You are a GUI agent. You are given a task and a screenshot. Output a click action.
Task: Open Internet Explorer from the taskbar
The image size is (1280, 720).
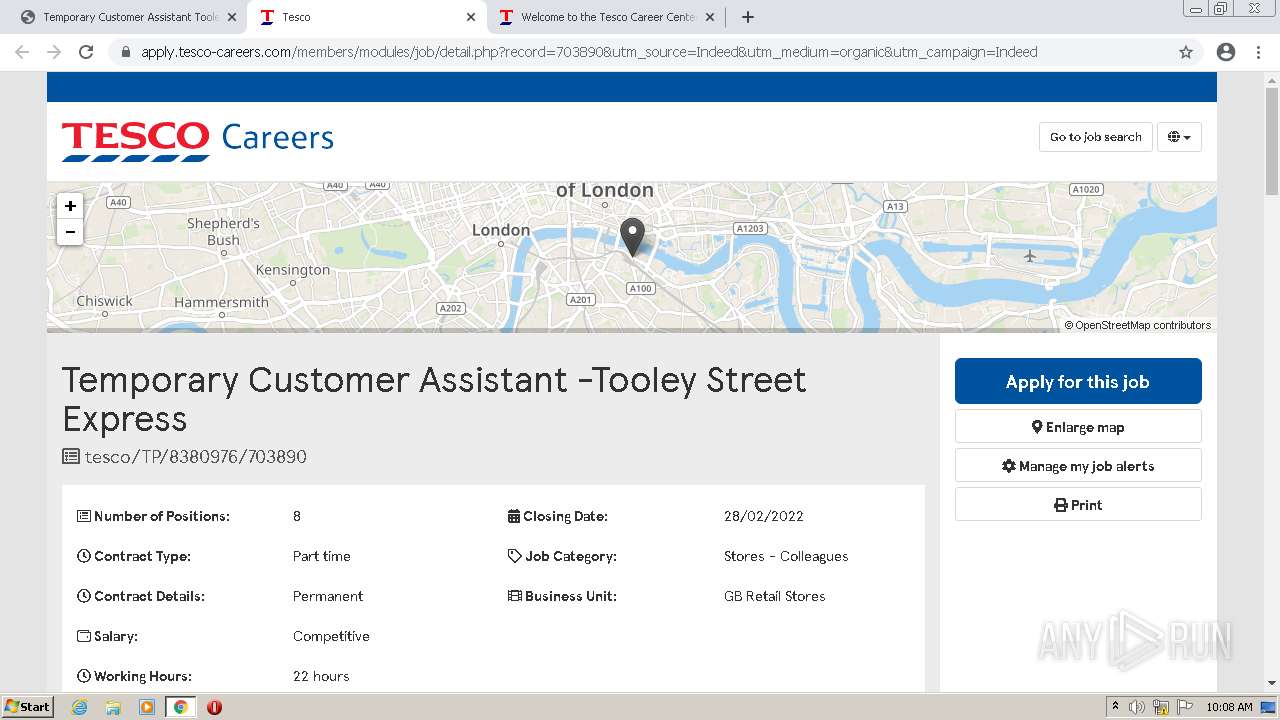(x=79, y=707)
